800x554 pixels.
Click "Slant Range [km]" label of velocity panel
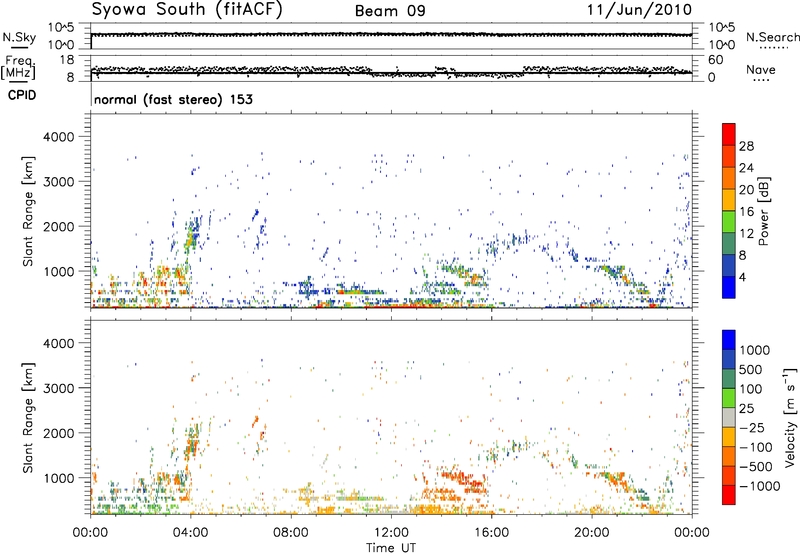[28, 418]
